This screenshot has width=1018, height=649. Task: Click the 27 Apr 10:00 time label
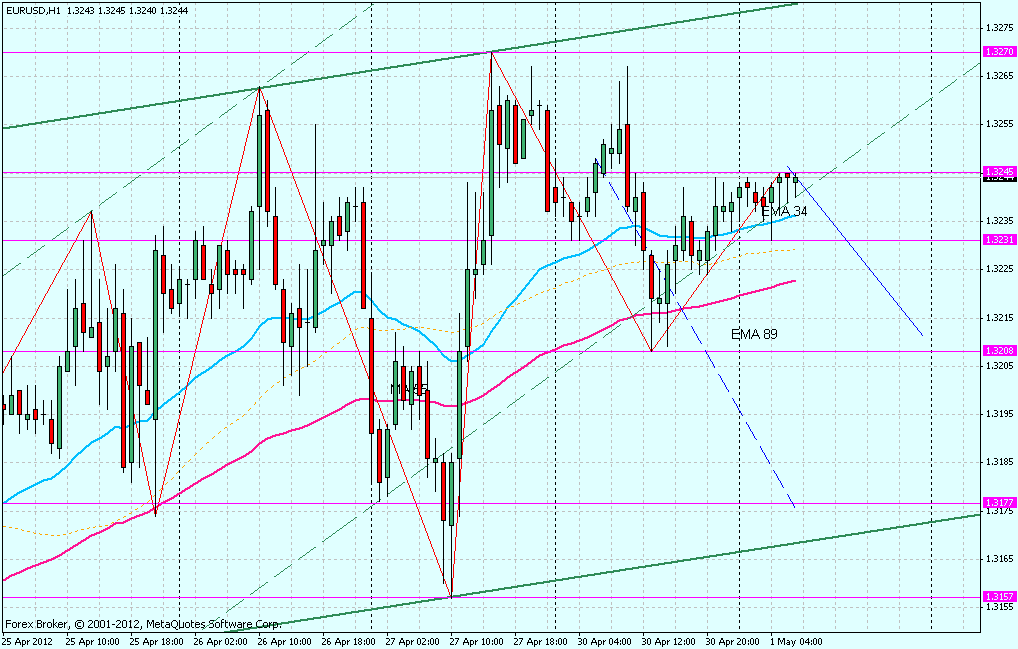coord(477,642)
